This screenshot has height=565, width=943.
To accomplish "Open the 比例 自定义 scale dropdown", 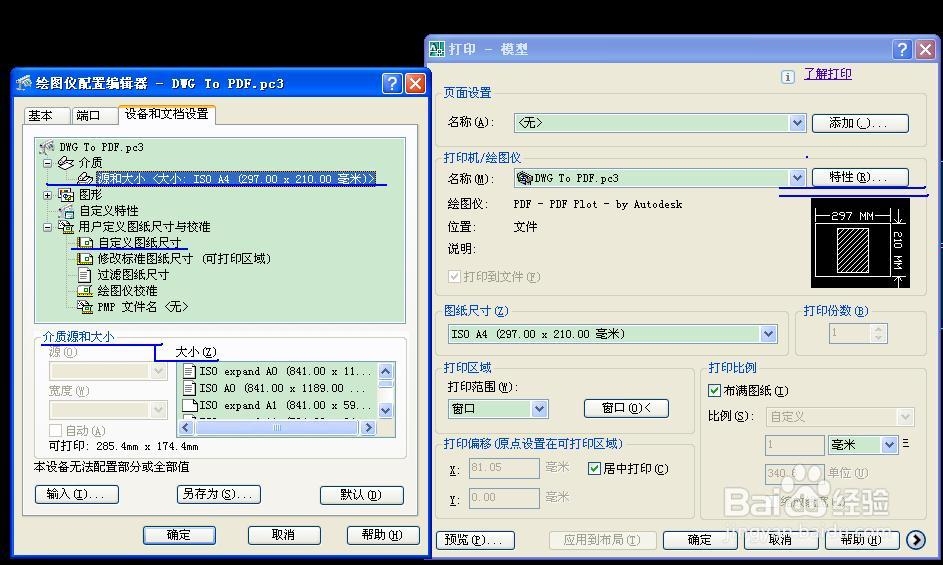I will click(x=905, y=416).
